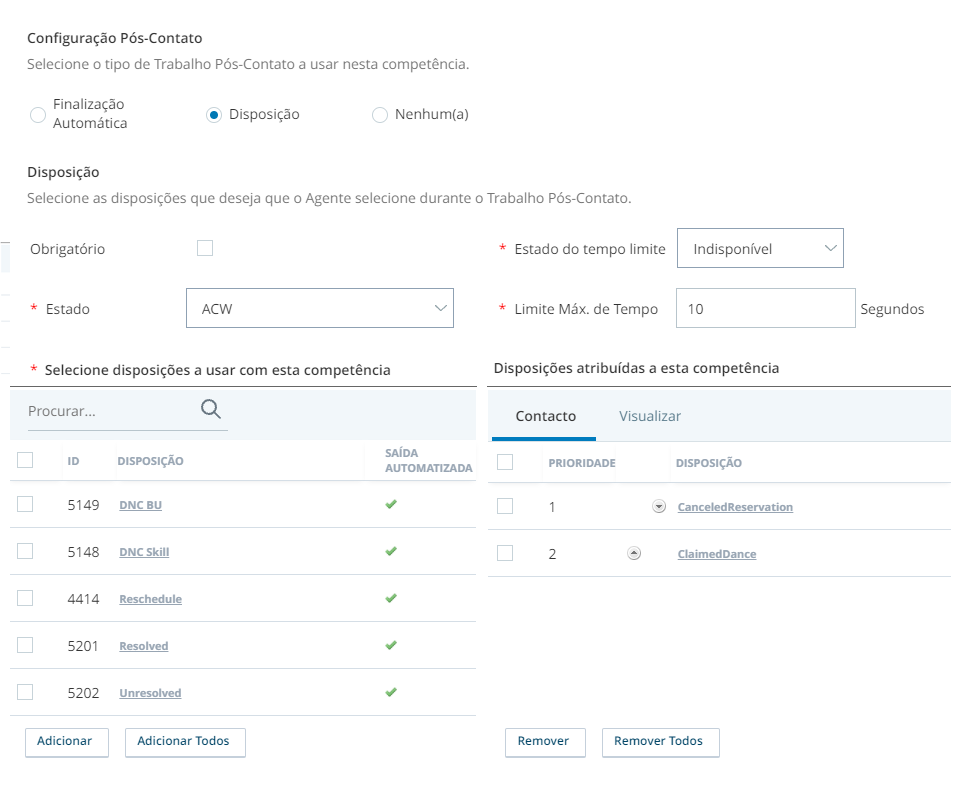Switch to the Visualizar tab
Screen dimensions: 963x792
tap(650, 416)
